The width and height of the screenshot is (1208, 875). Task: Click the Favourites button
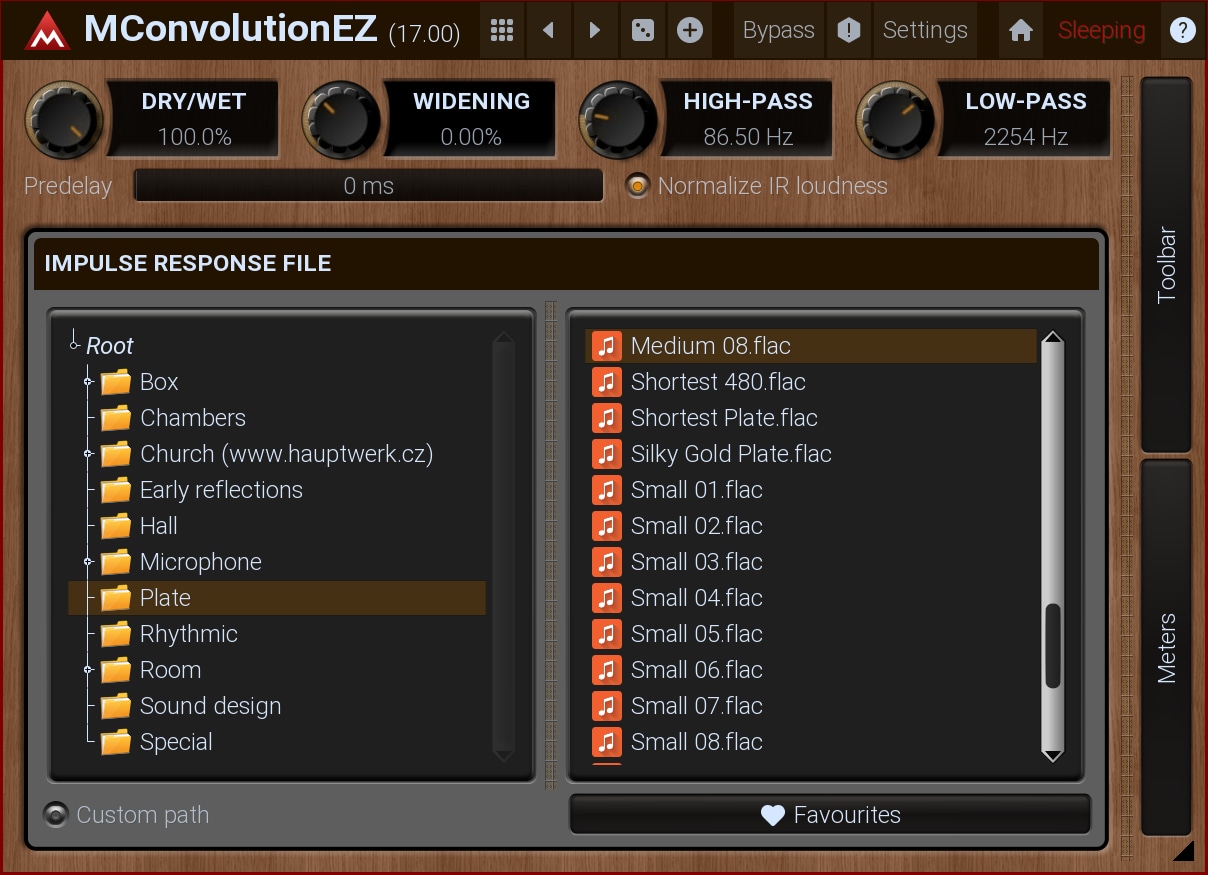click(x=830, y=815)
